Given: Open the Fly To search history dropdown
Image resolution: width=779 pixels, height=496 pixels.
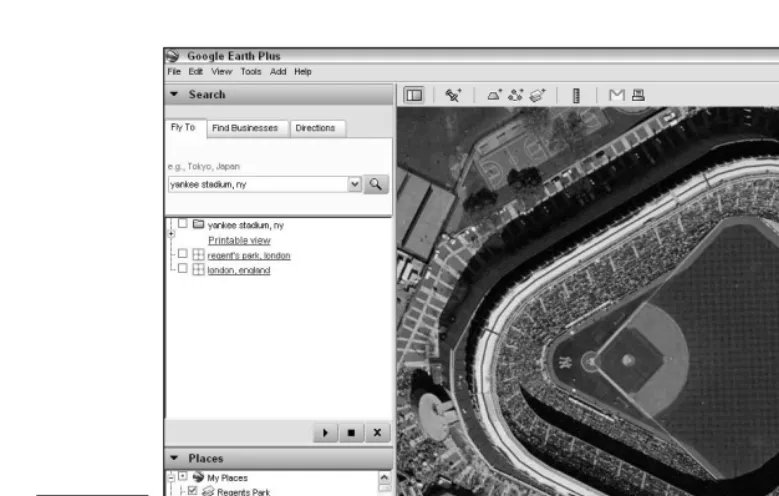Looking at the screenshot, I should tap(354, 184).
